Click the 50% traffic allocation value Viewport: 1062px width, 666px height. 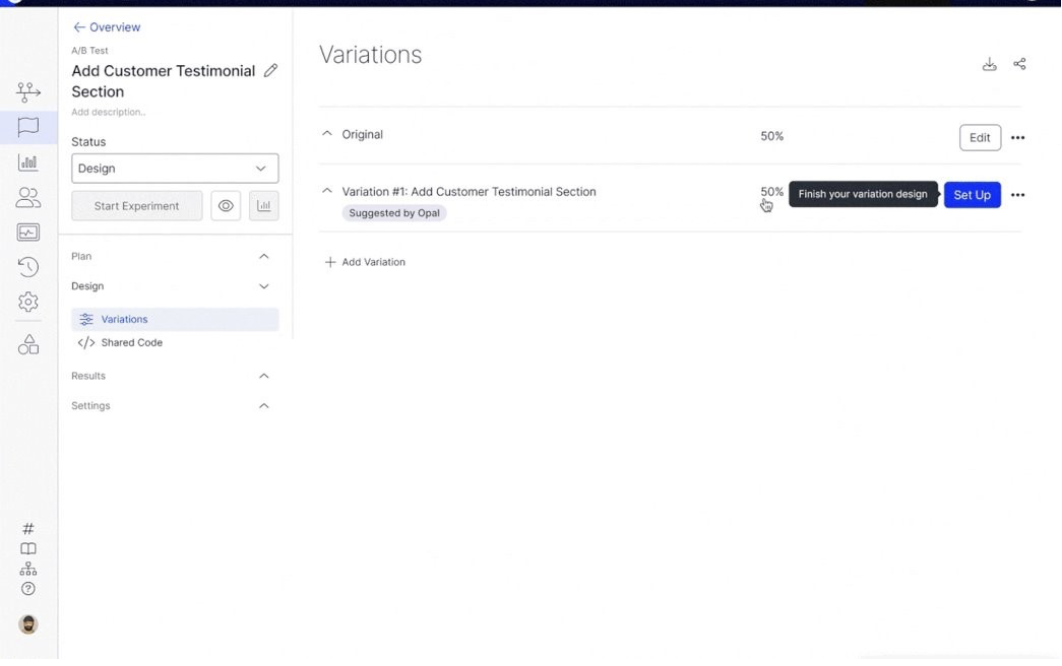771,134
